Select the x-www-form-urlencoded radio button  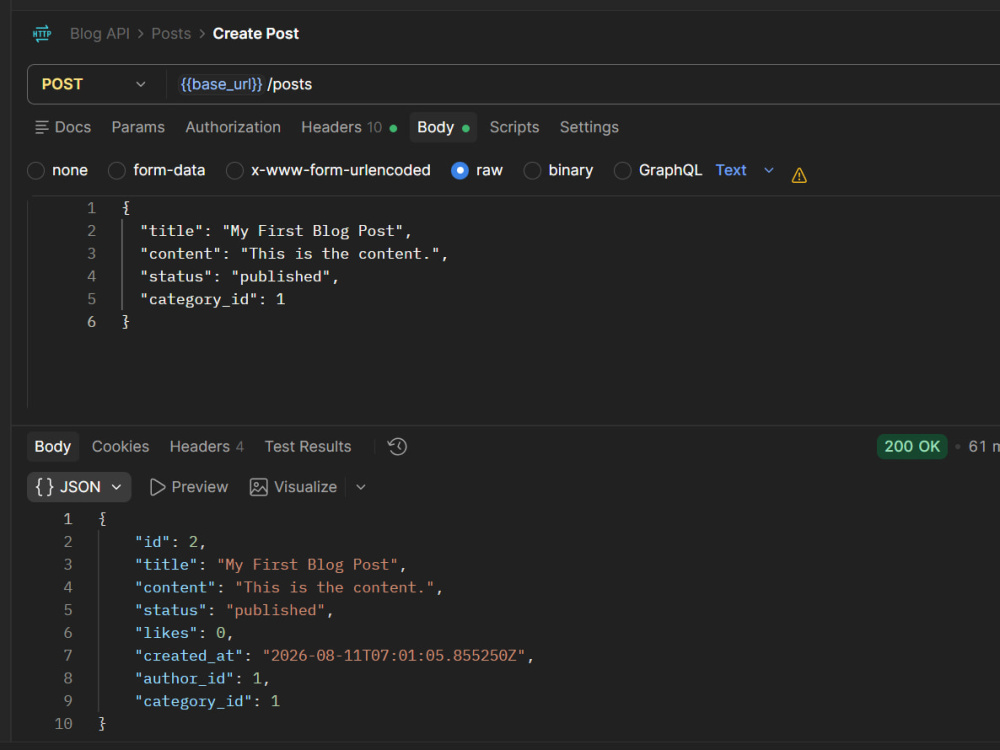pos(235,170)
